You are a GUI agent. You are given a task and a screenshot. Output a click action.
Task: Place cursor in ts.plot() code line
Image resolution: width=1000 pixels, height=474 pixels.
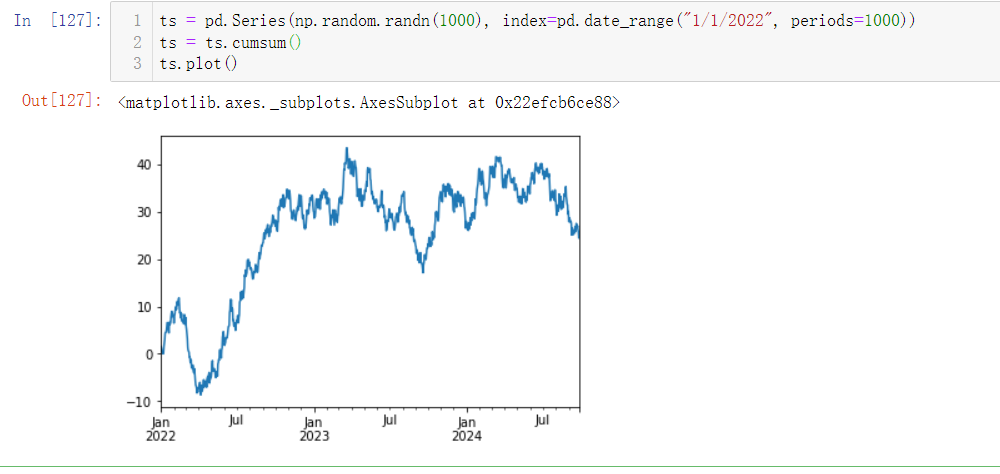click(198, 64)
